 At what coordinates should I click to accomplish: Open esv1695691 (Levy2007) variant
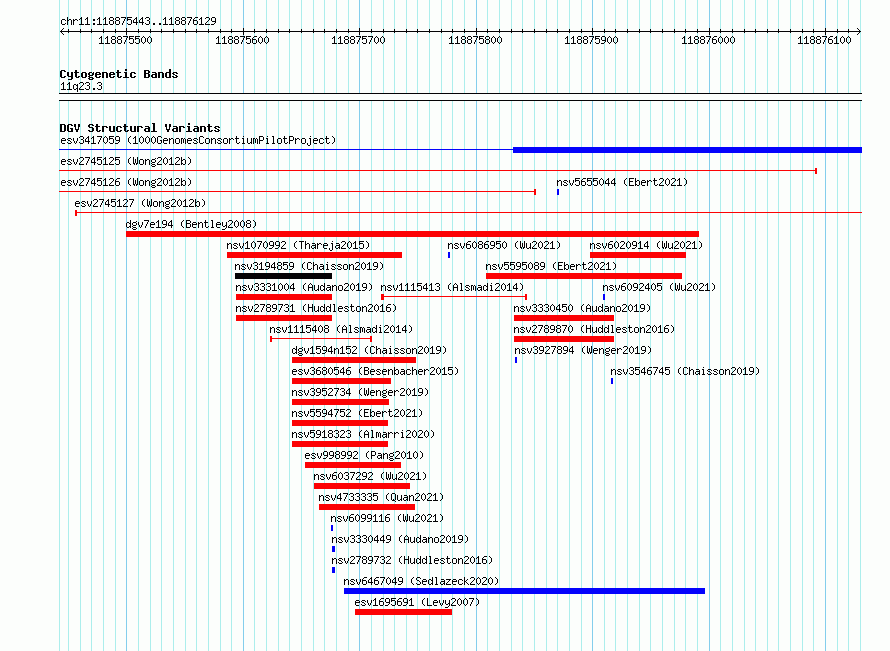coord(417,602)
